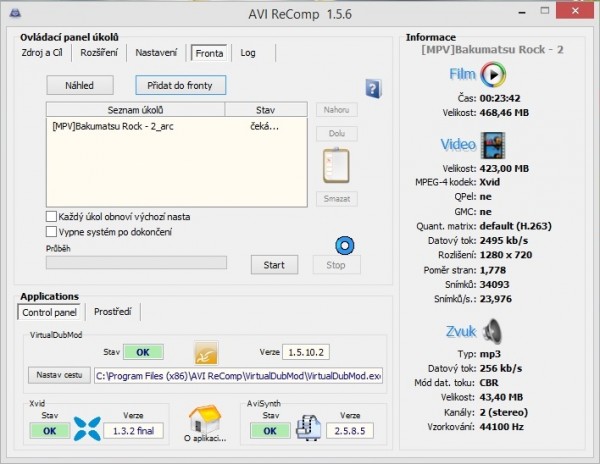Click the Xvid version field 1.3.2 final
The height and width of the screenshot is (464, 600).
pos(133,431)
